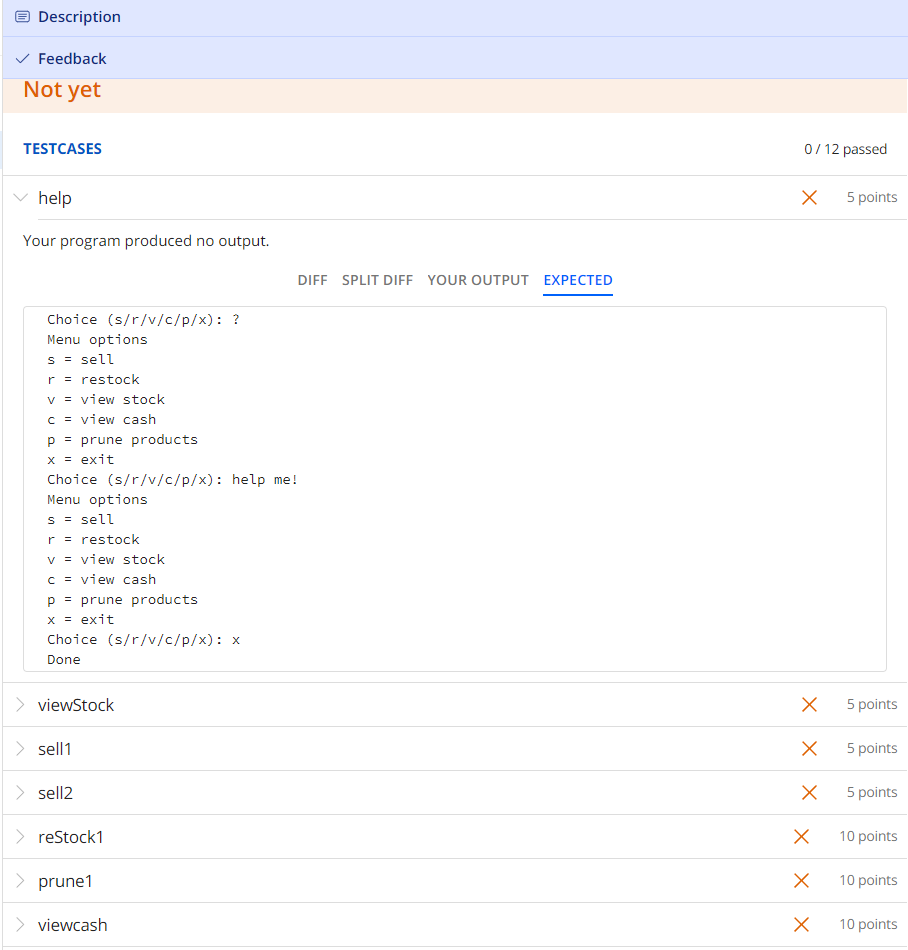Open the Description section
The image size is (908, 950).
tap(79, 17)
